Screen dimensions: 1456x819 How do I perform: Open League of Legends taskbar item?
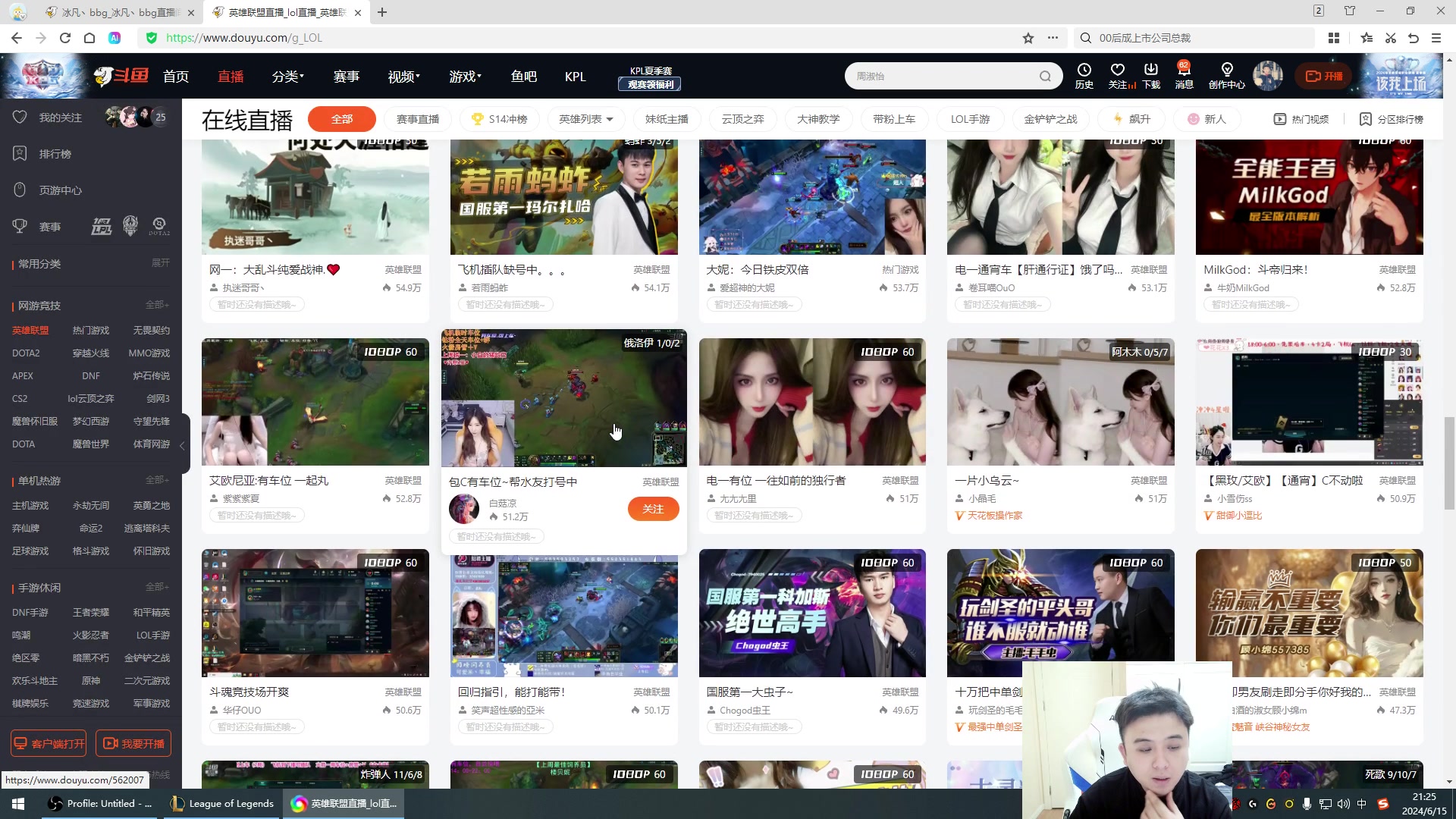click(x=222, y=804)
